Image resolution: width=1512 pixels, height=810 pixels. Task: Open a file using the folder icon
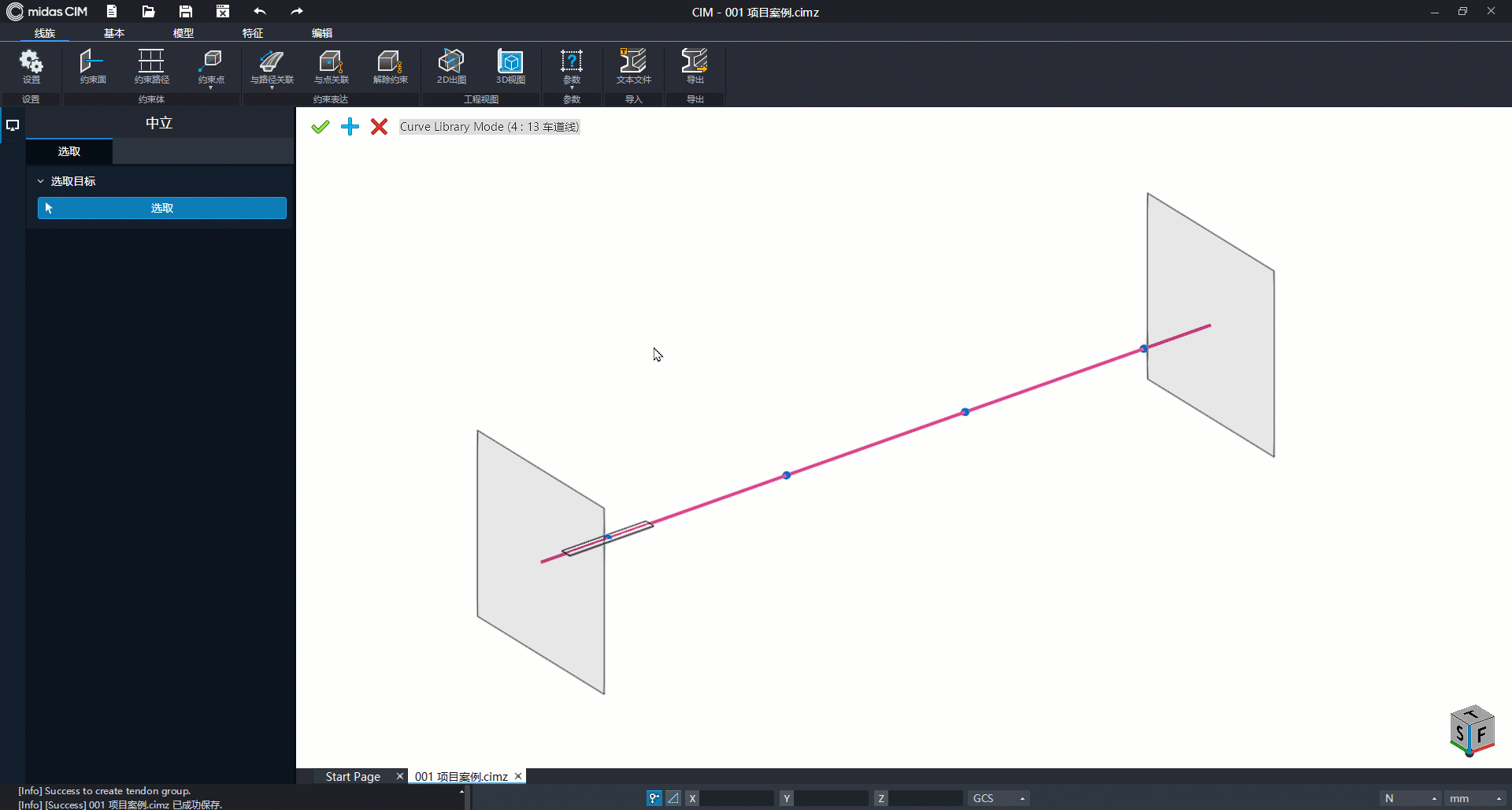[x=148, y=11]
